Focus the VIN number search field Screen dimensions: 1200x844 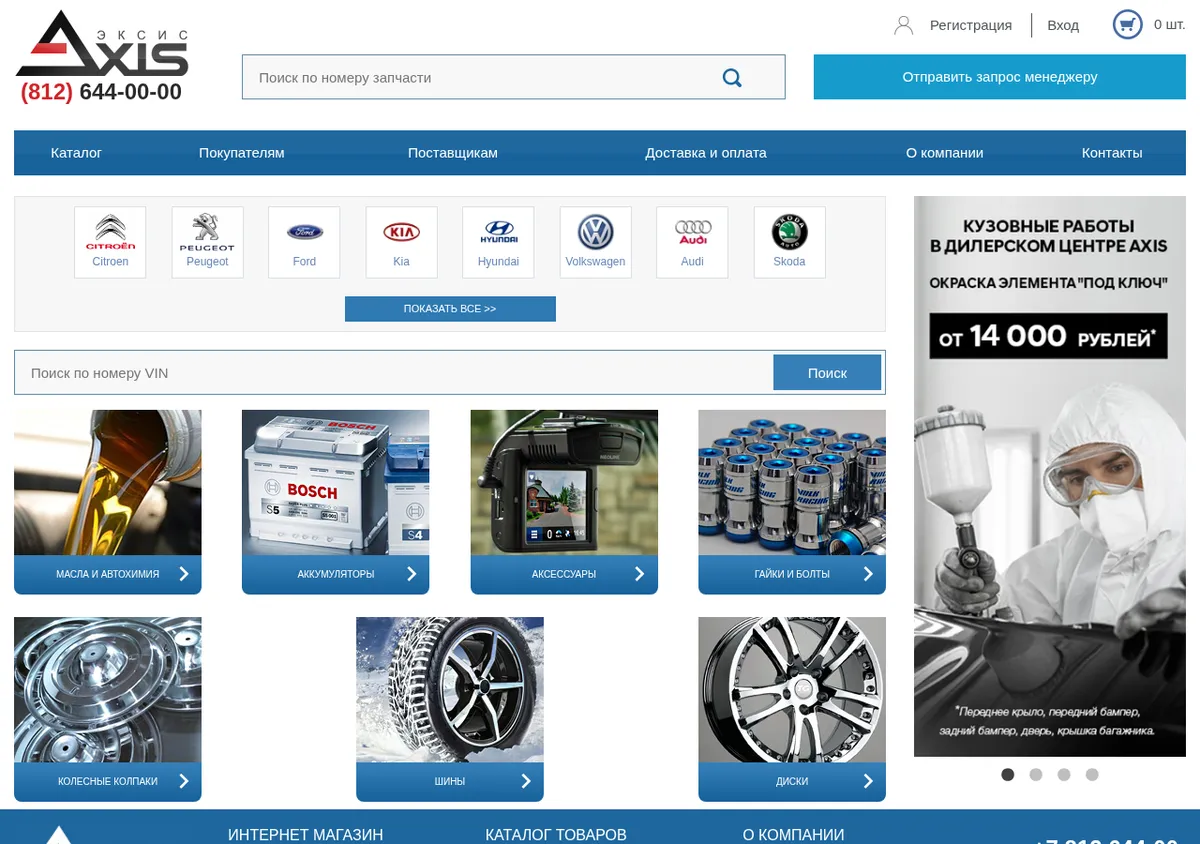point(394,373)
